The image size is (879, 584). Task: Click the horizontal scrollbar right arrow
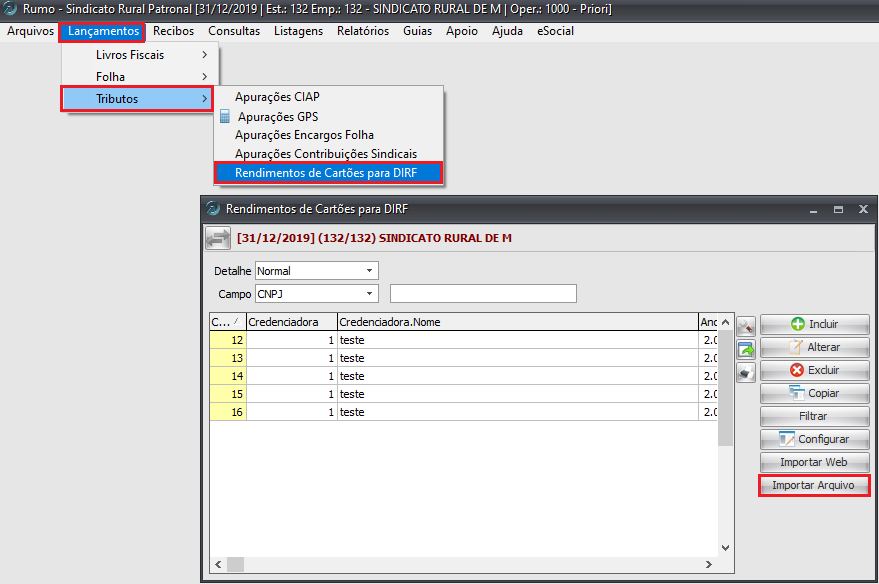point(709,564)
